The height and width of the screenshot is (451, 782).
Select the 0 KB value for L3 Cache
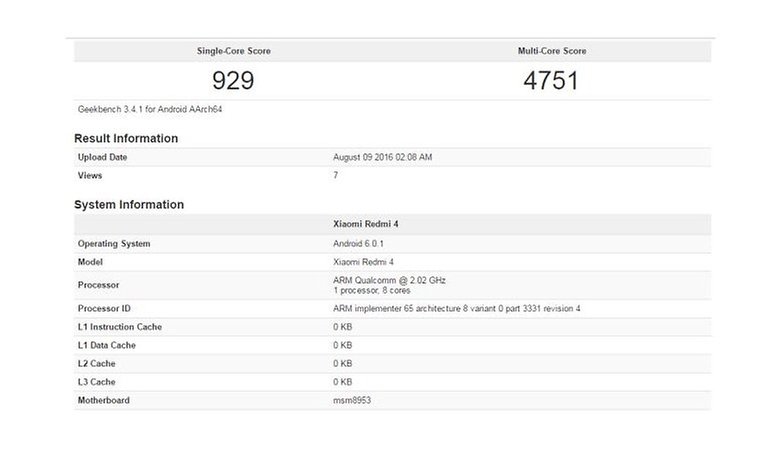pos(343,382)
